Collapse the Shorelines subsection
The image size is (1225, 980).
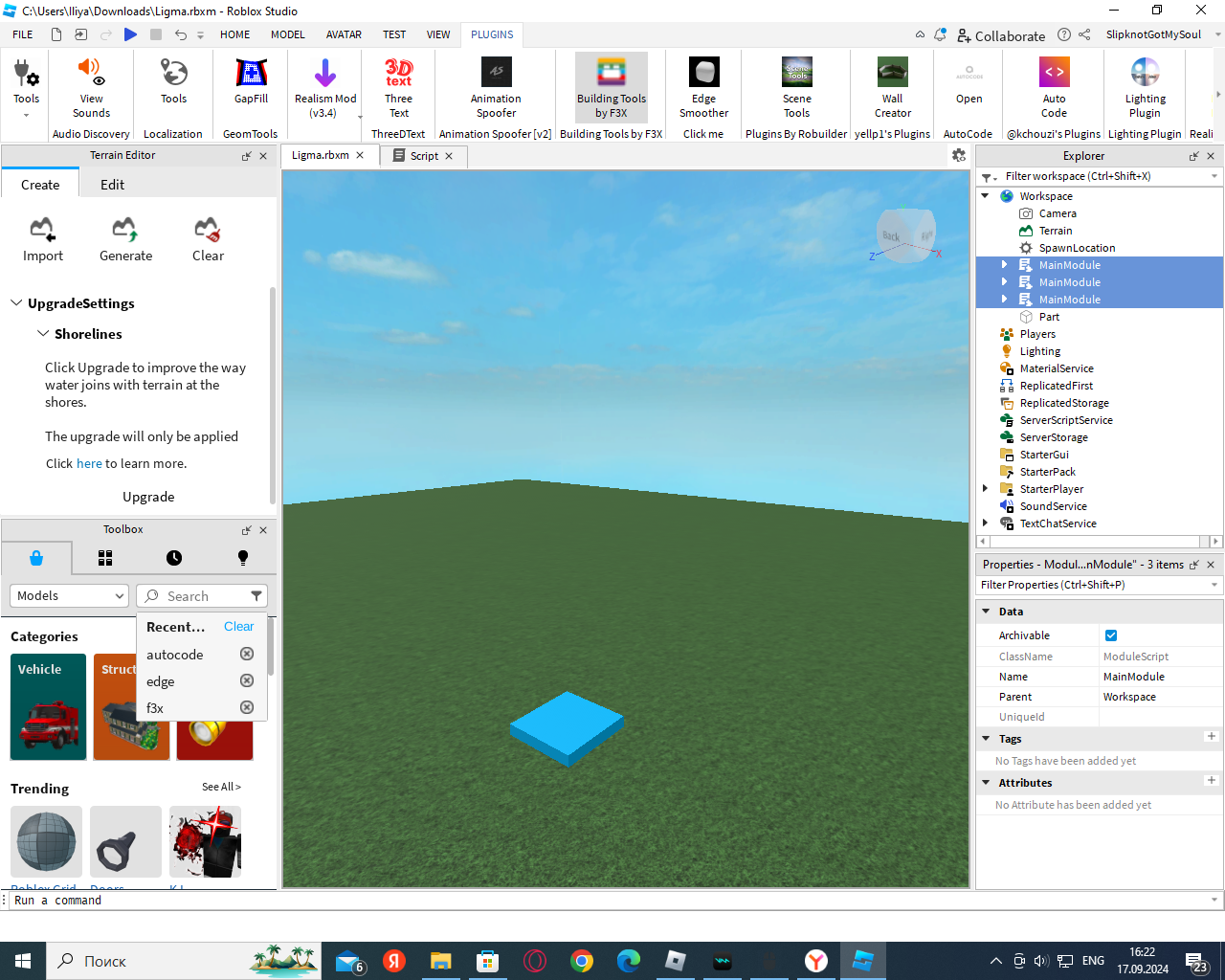pyautogui.click(x=43, y=333)
